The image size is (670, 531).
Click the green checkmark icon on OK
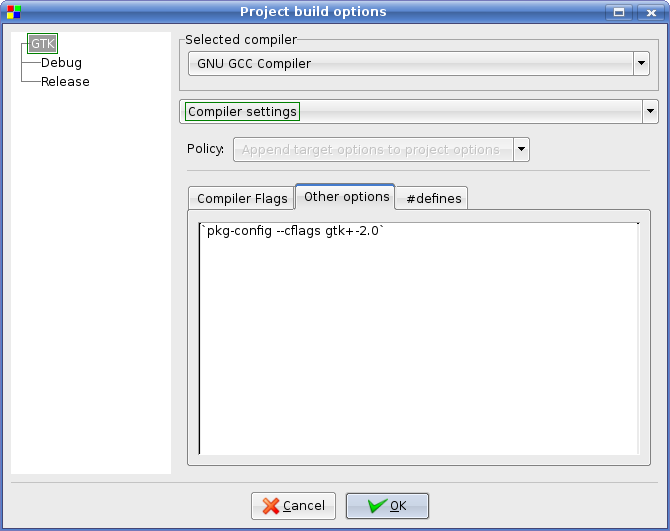[x=376, y=506]
